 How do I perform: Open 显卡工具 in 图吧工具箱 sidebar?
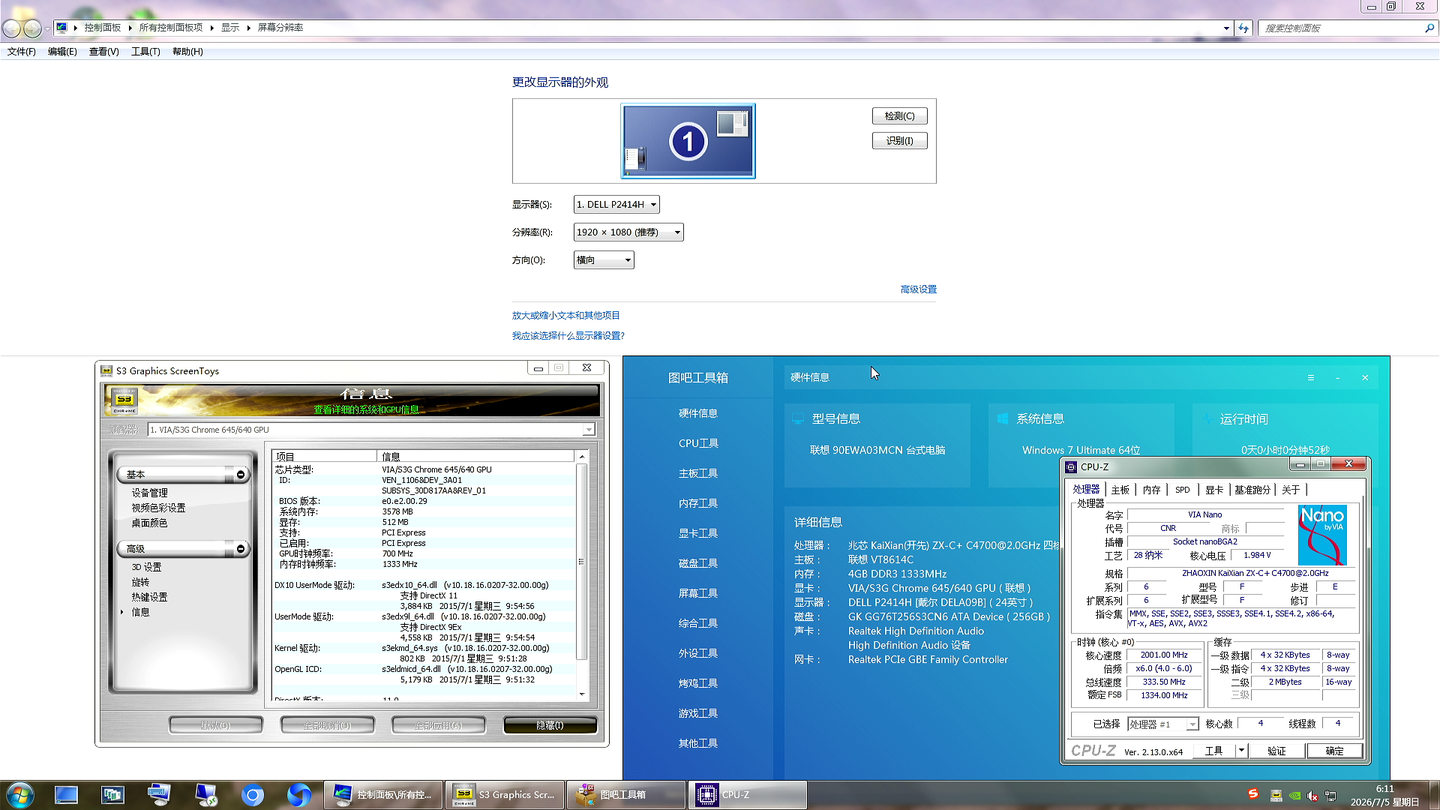(698, 533)
